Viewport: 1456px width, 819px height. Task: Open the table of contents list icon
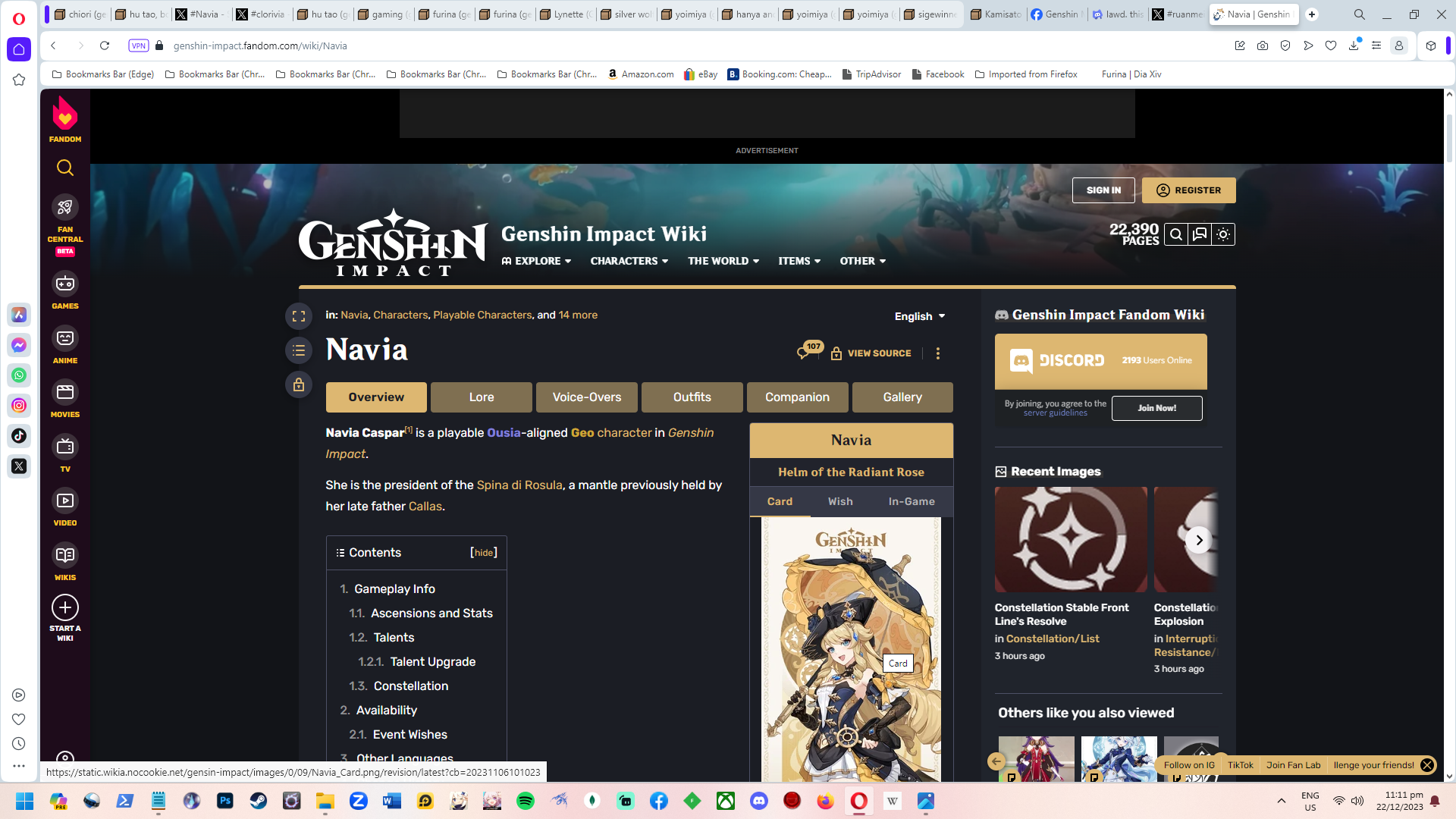[x=299, y=350]
